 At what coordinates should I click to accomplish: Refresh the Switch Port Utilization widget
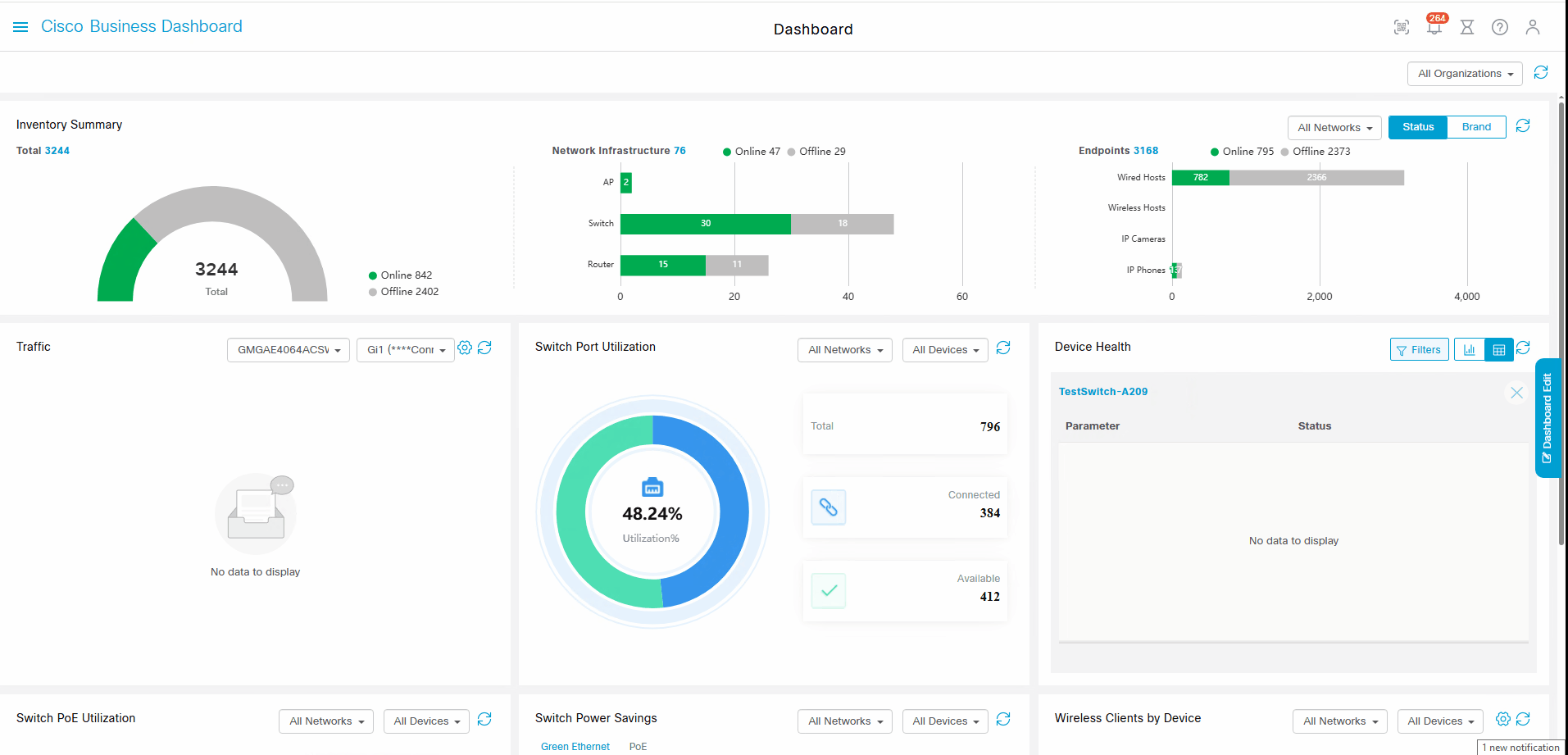pyautogui.click(x=1003, y=348)
